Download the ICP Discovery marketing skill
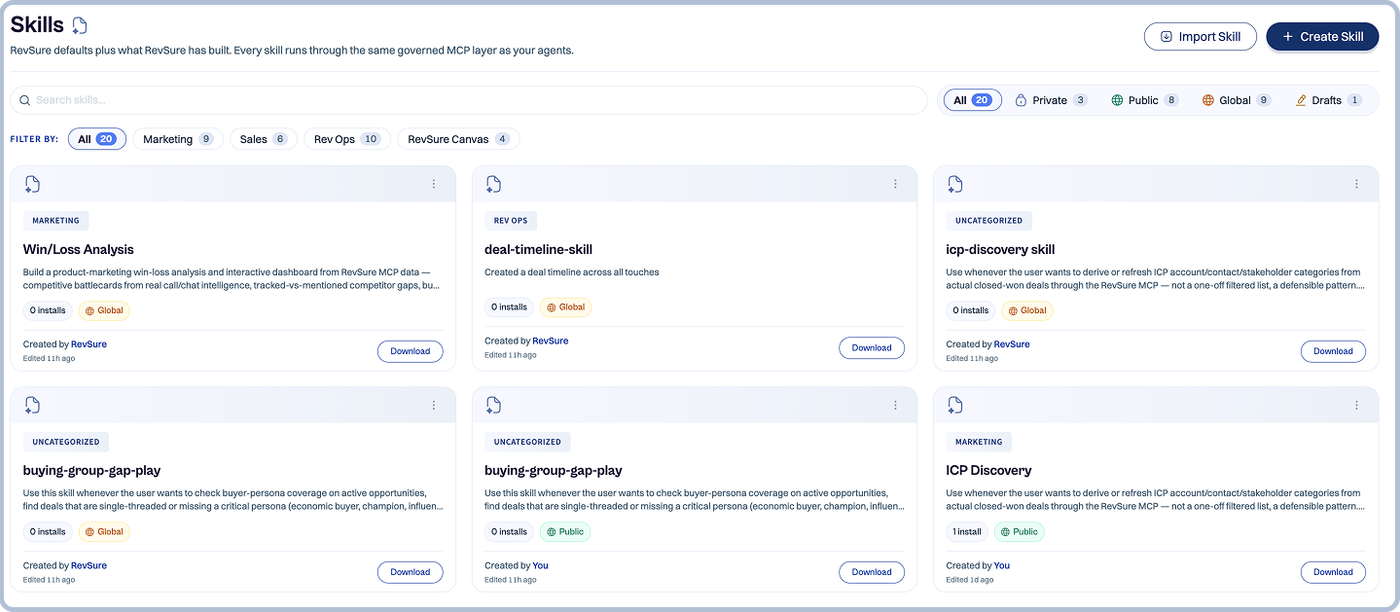 pos(1333,572)
